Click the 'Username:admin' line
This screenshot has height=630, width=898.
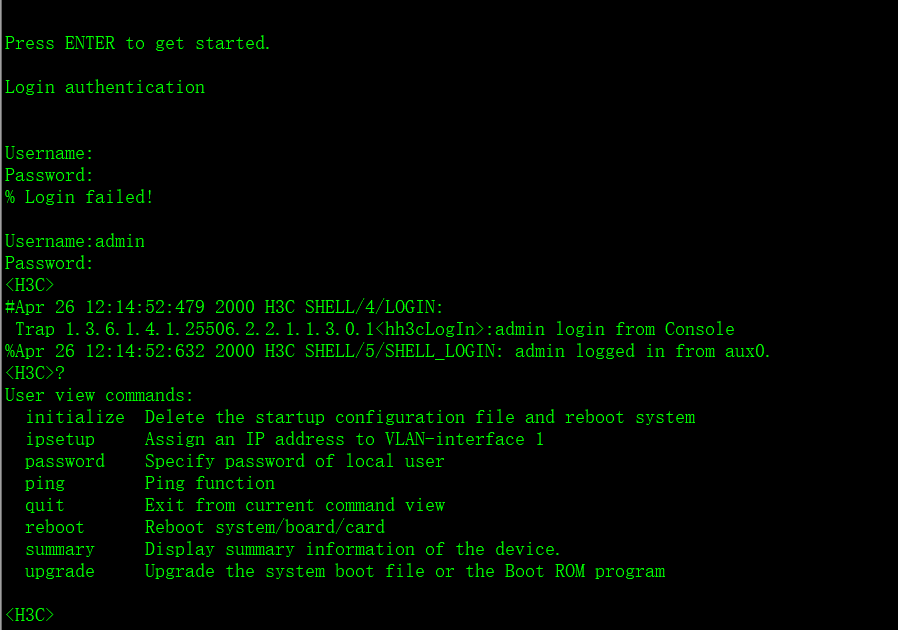(x=75, y=241)
